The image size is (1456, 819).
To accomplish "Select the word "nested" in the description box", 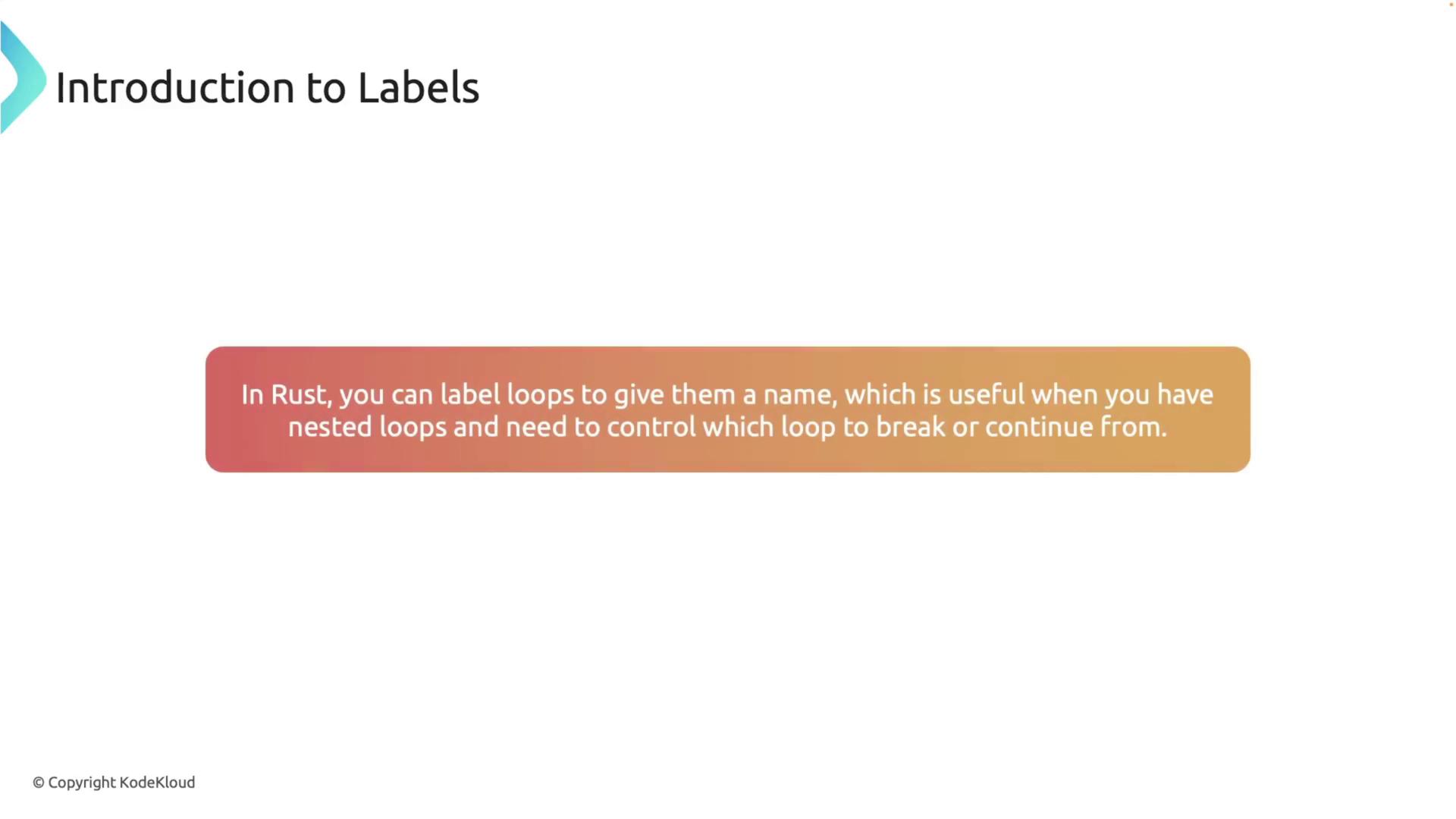I will (x=330, y=428).
